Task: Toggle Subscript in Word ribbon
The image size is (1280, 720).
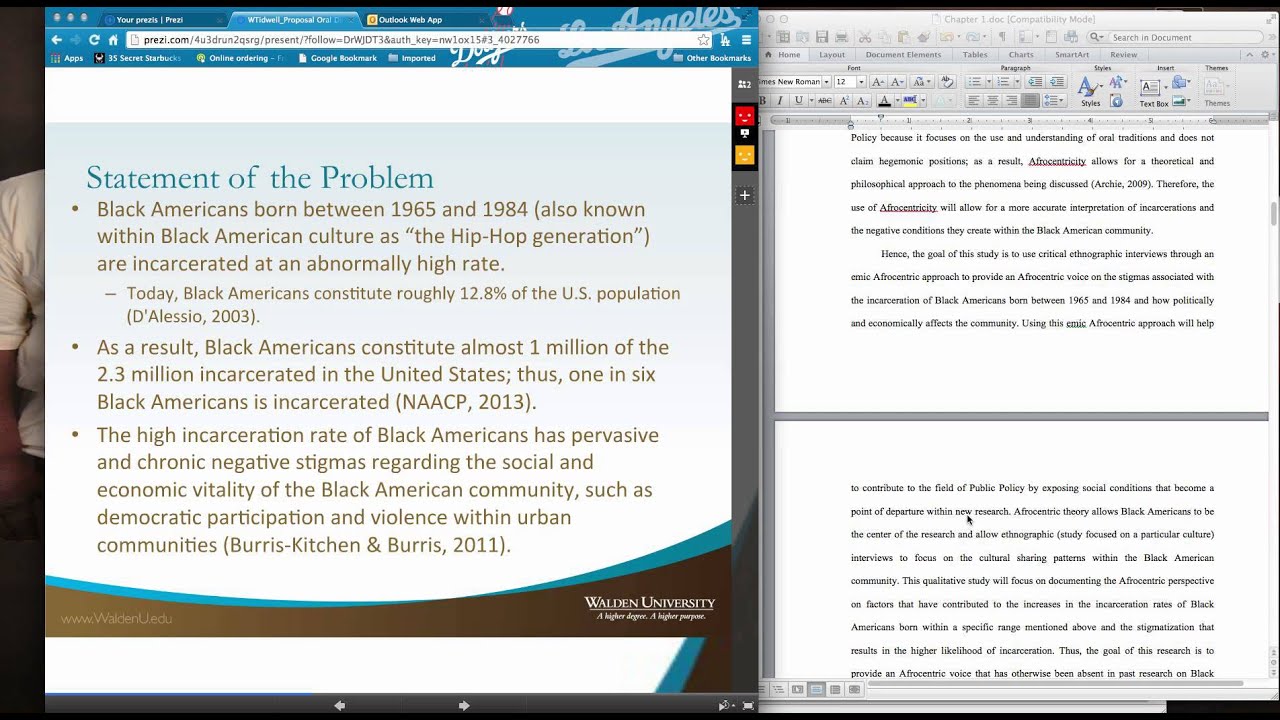Action: (x=863, y=100)
